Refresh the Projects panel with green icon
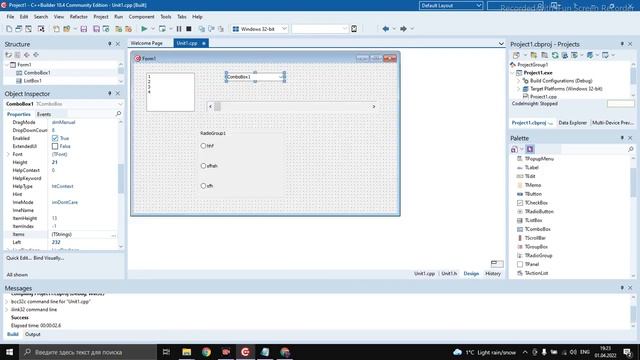640x360 pixels. 555,55
